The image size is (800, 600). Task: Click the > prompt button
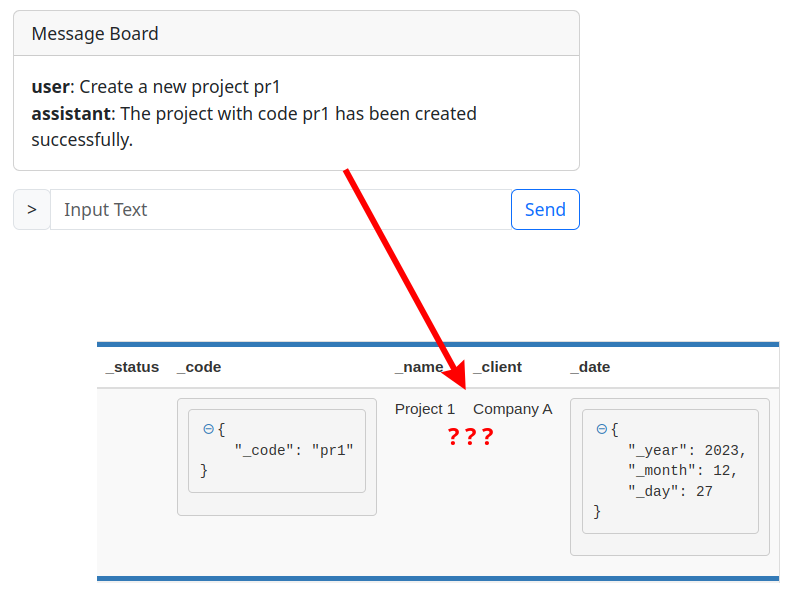pos(32,210)
